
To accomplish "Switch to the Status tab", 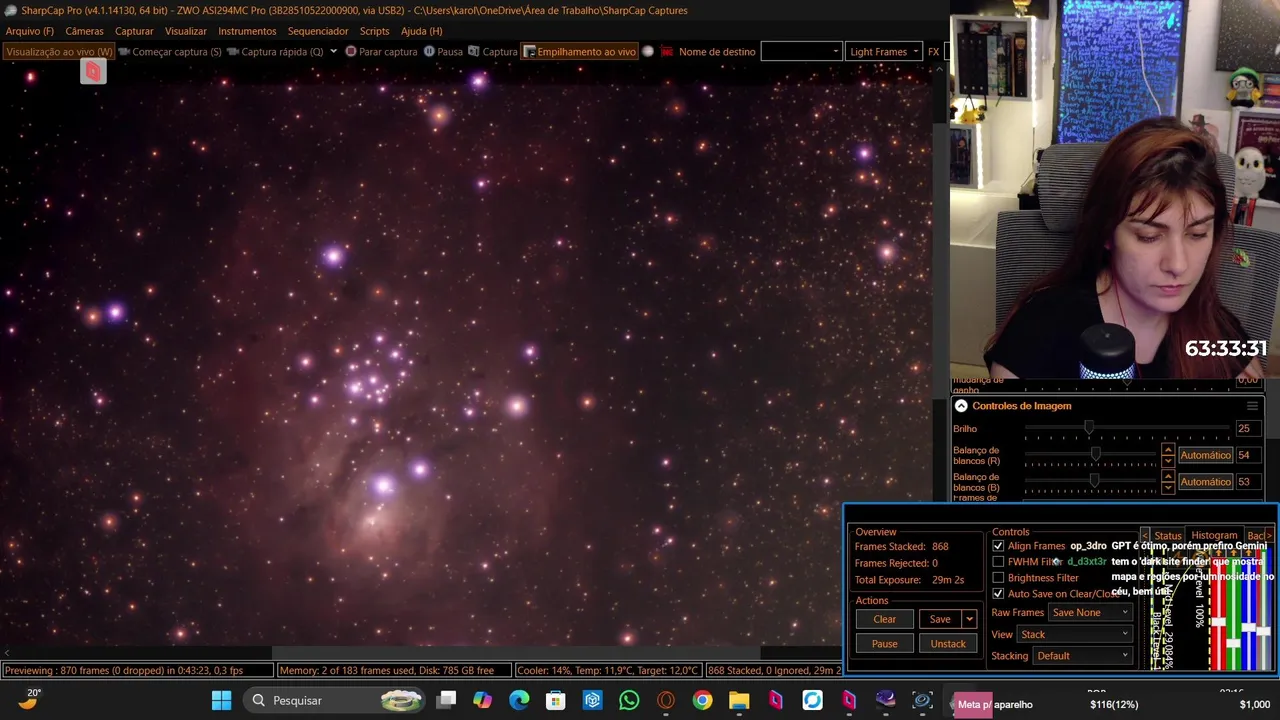I will click(1168, 536).
